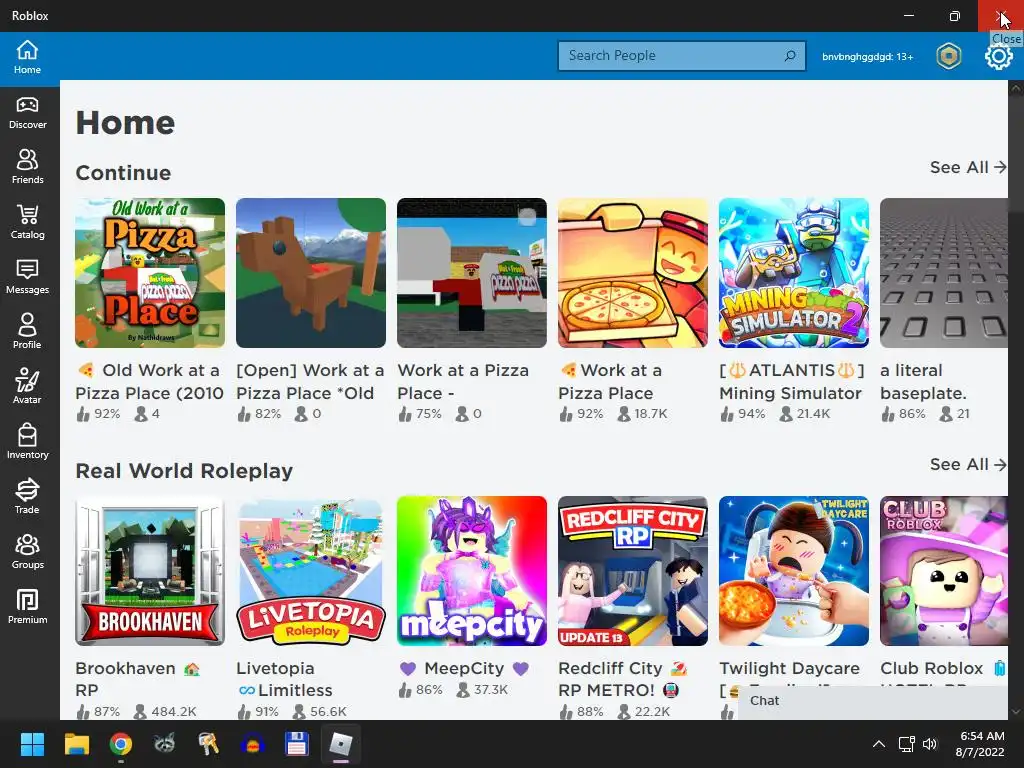Open Google Chrome from taskbar
The image size is (1024, 768).
[121, 744]
